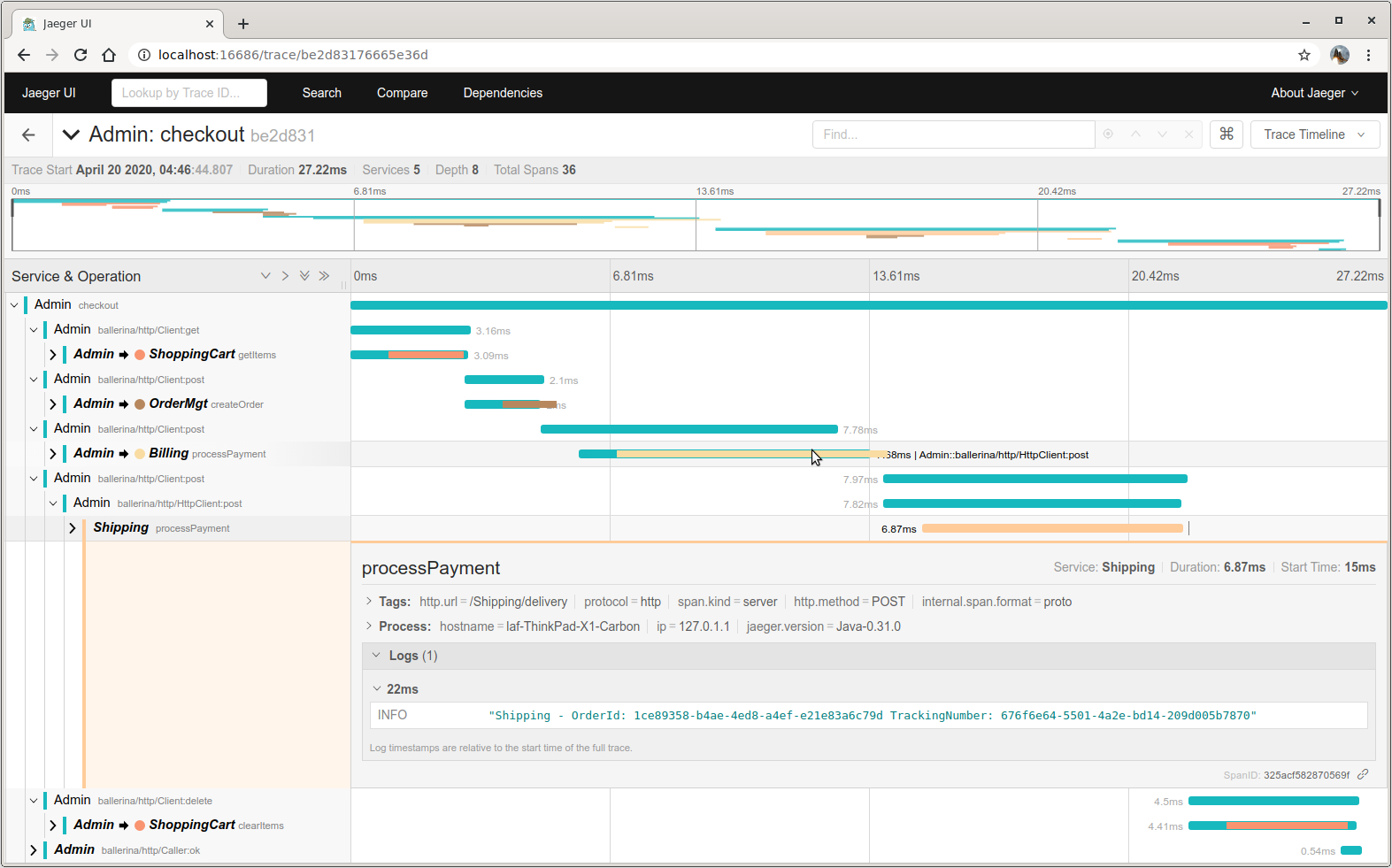This screenshot has height=868, width=1392.
Task: Open the Compare page from navbar
Action: coord(402,93)
